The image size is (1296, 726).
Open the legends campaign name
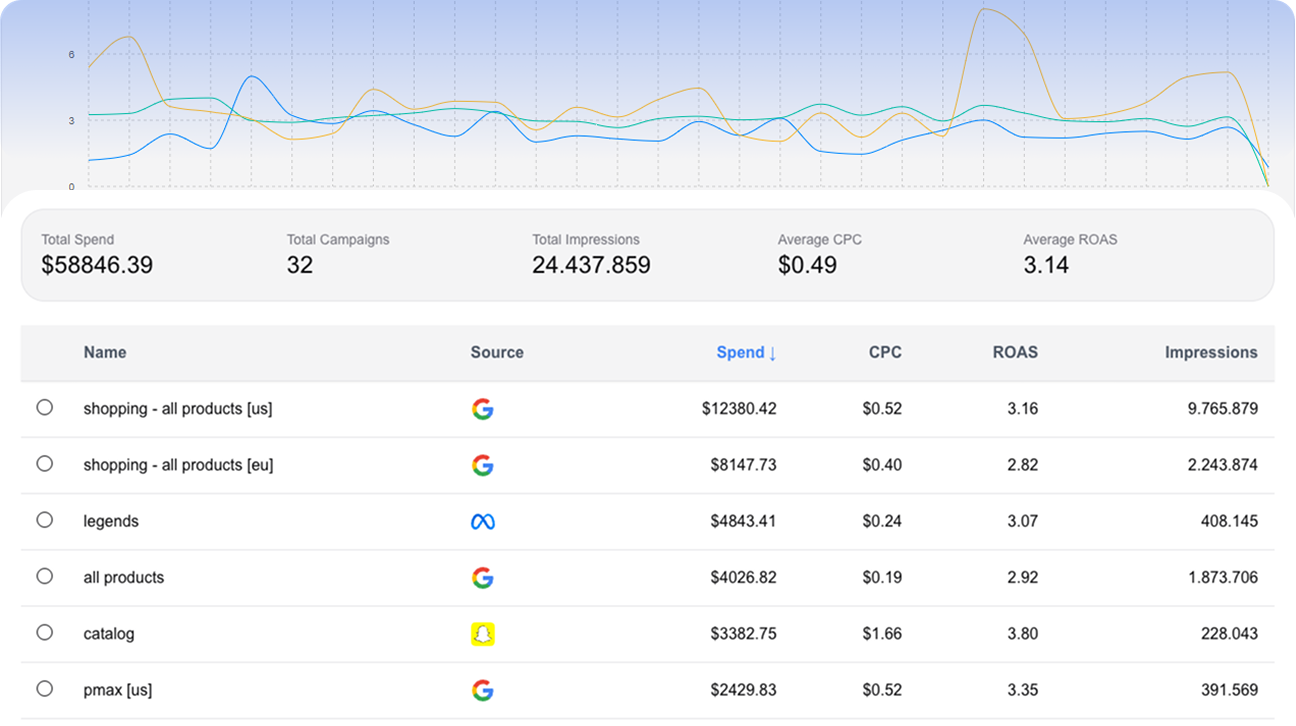(111, 521)
